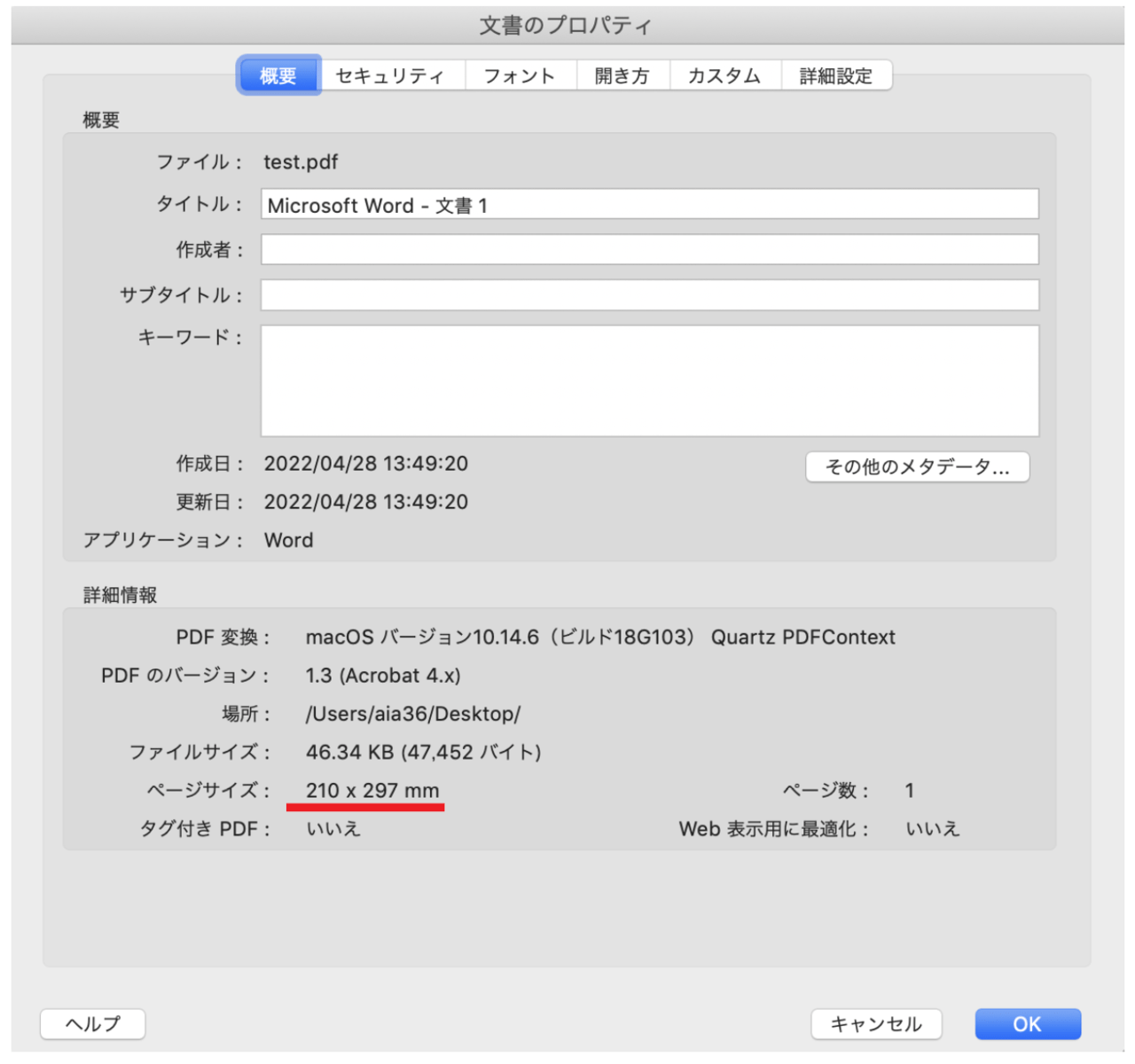Switch to the セキュリティ tab
The image size is (1135, 1064).
(390, 76)
